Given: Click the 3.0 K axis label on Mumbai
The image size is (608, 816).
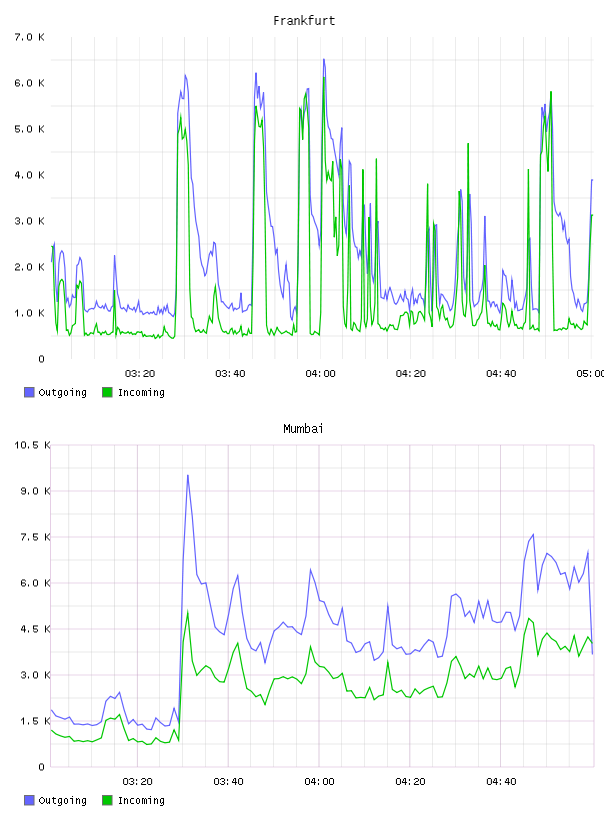Looking at the screenshot, I should pyautogui.click(x=35, y=675).
